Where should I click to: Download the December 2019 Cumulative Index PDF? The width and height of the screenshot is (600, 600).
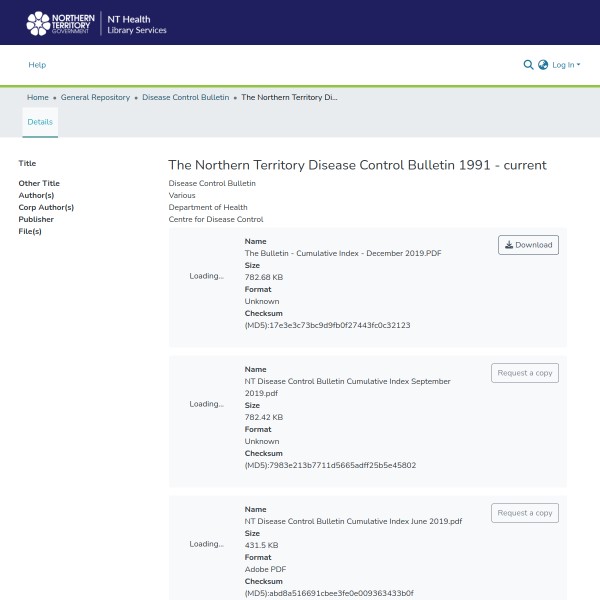528,245
